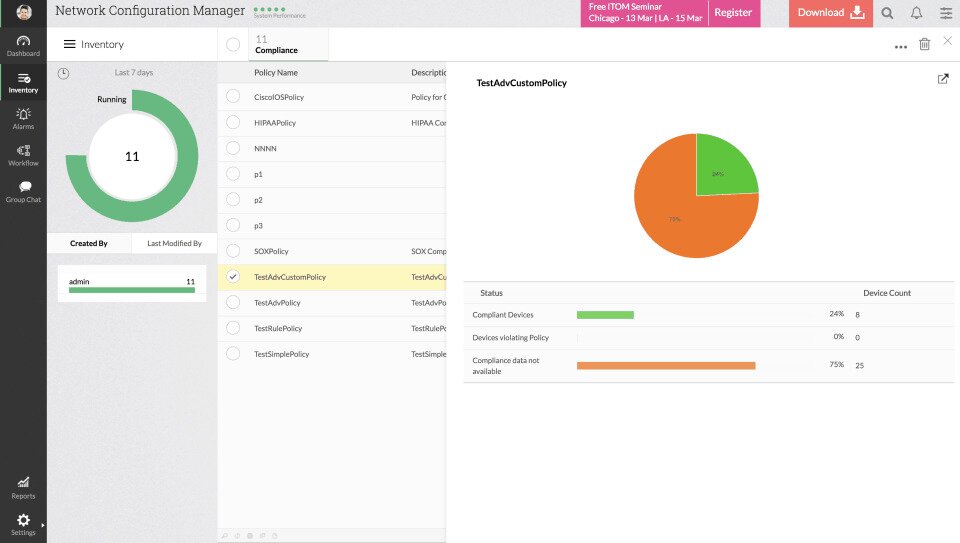This screenshot has height=543, width=960.
Task: Select the CiscoIOSPolicy row checkbox
Action: click(233, 97)
